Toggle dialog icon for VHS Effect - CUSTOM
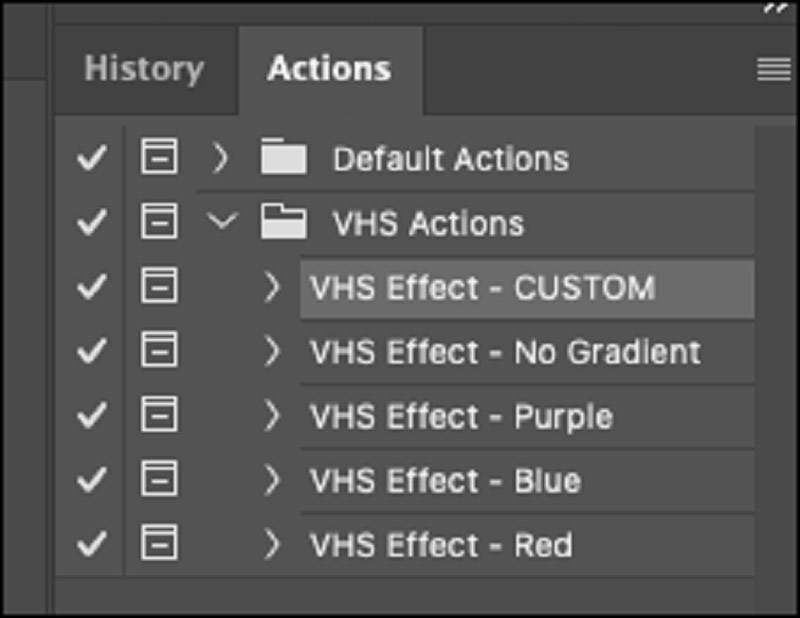Screen dimensions: 800x618 pos(159,287)
